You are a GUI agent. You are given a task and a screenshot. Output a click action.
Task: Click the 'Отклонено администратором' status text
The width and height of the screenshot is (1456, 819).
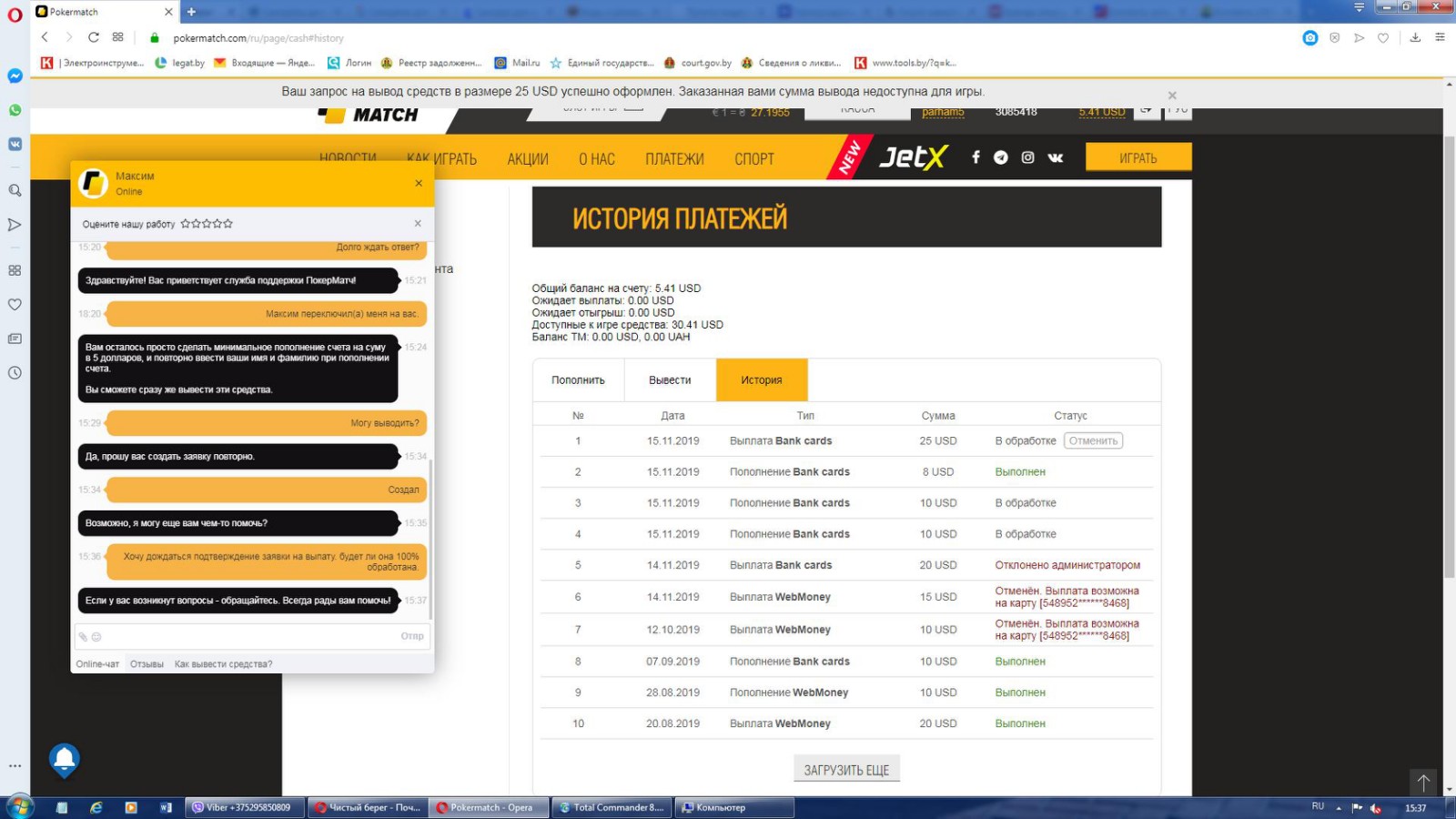point(1067,565)
